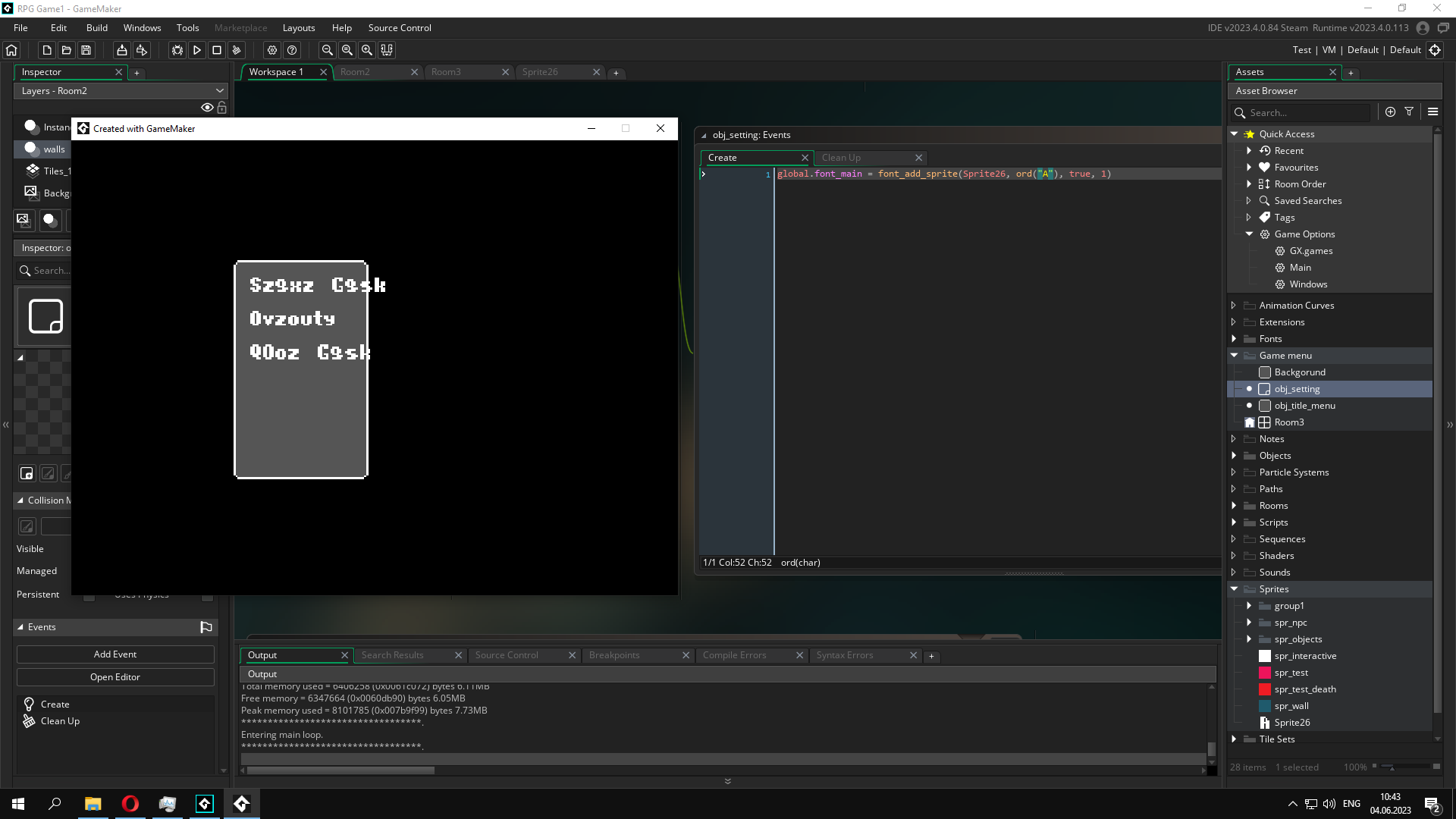Open the asset filter funnel icon
Screen dimensions: 1456x819
click(x=1409, y=111)
